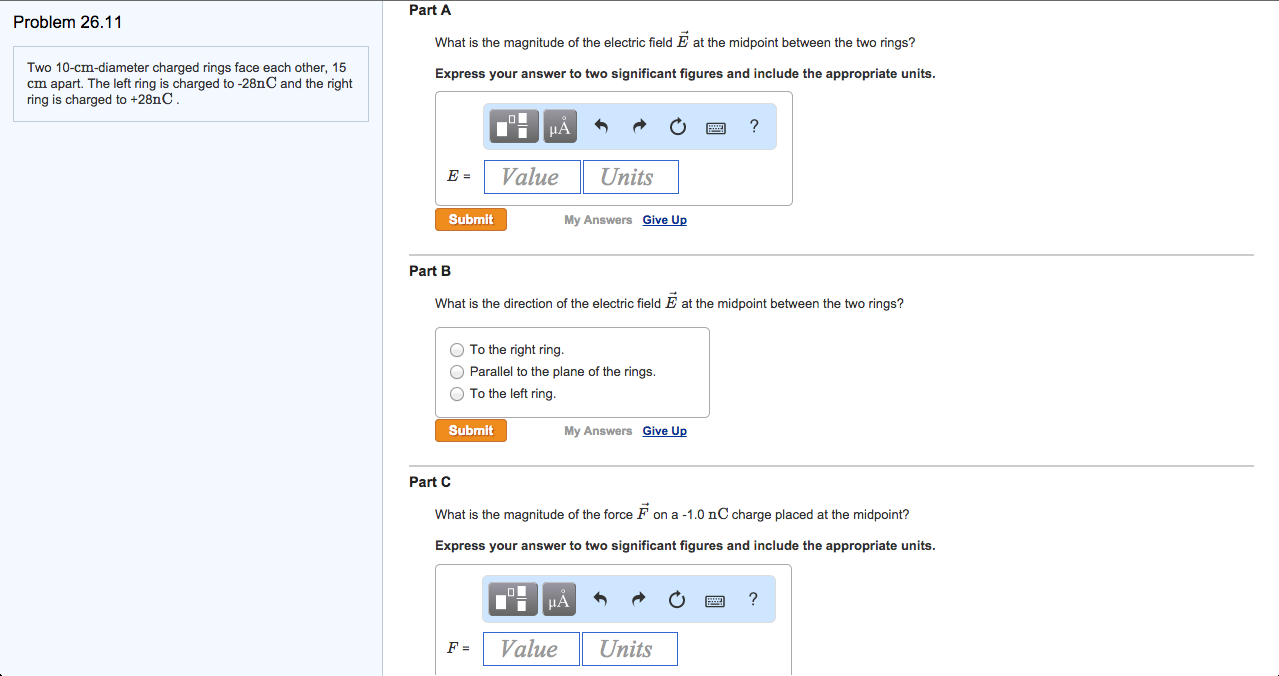Open keyboard shortcuts in Part C toolbar
This screenshot has height=676, width=1279.
[x=715, y=600]
